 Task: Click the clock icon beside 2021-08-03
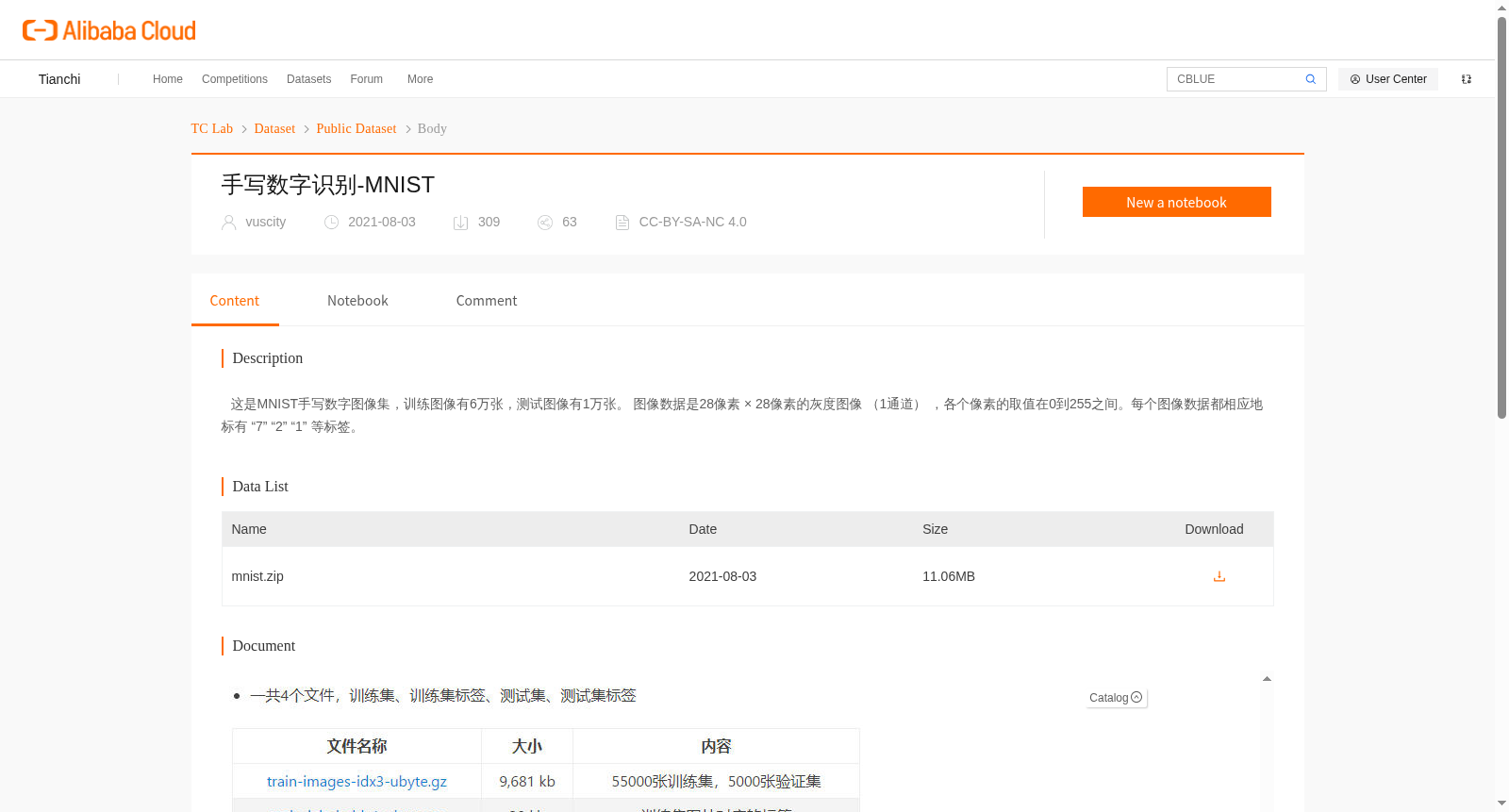pos(331,223)
